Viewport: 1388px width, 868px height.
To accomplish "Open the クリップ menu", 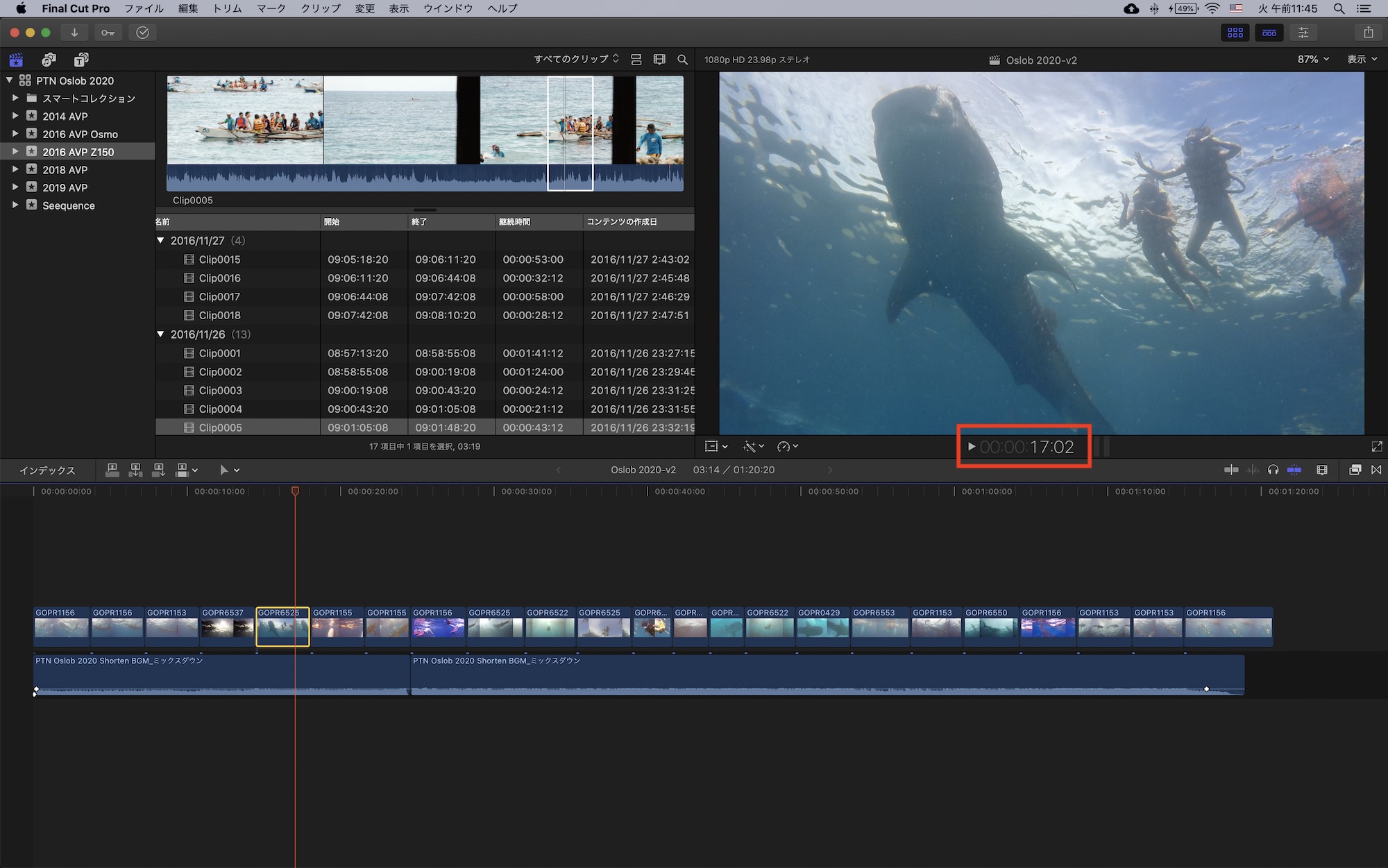I will [x=321, y=8].
